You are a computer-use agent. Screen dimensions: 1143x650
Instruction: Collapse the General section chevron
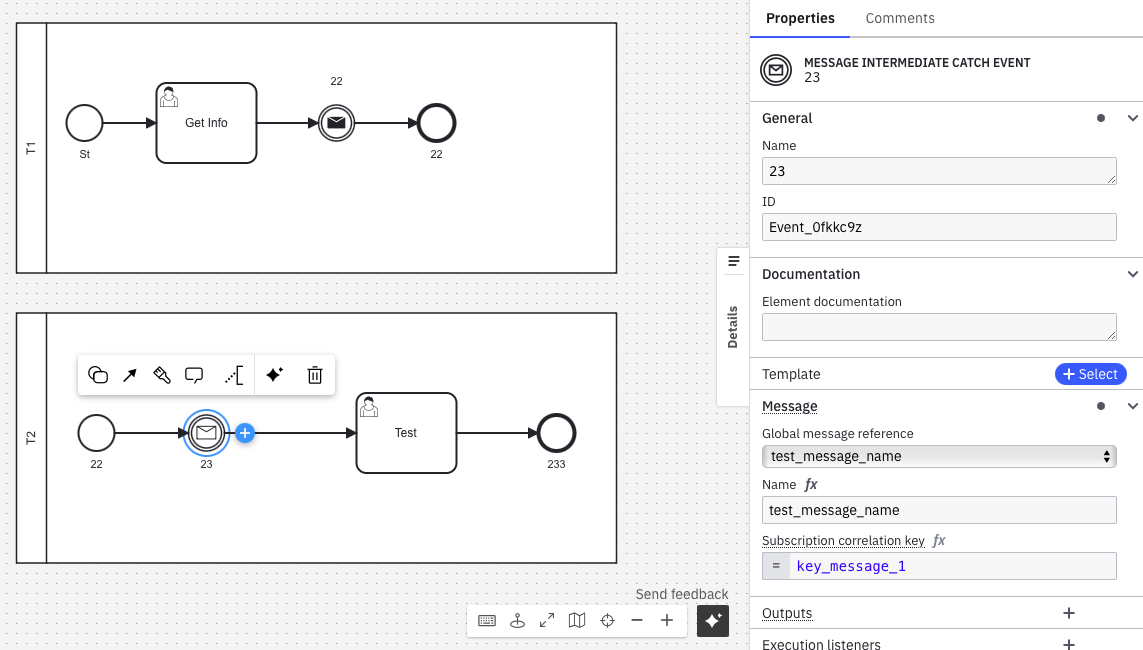[1132, 118]
